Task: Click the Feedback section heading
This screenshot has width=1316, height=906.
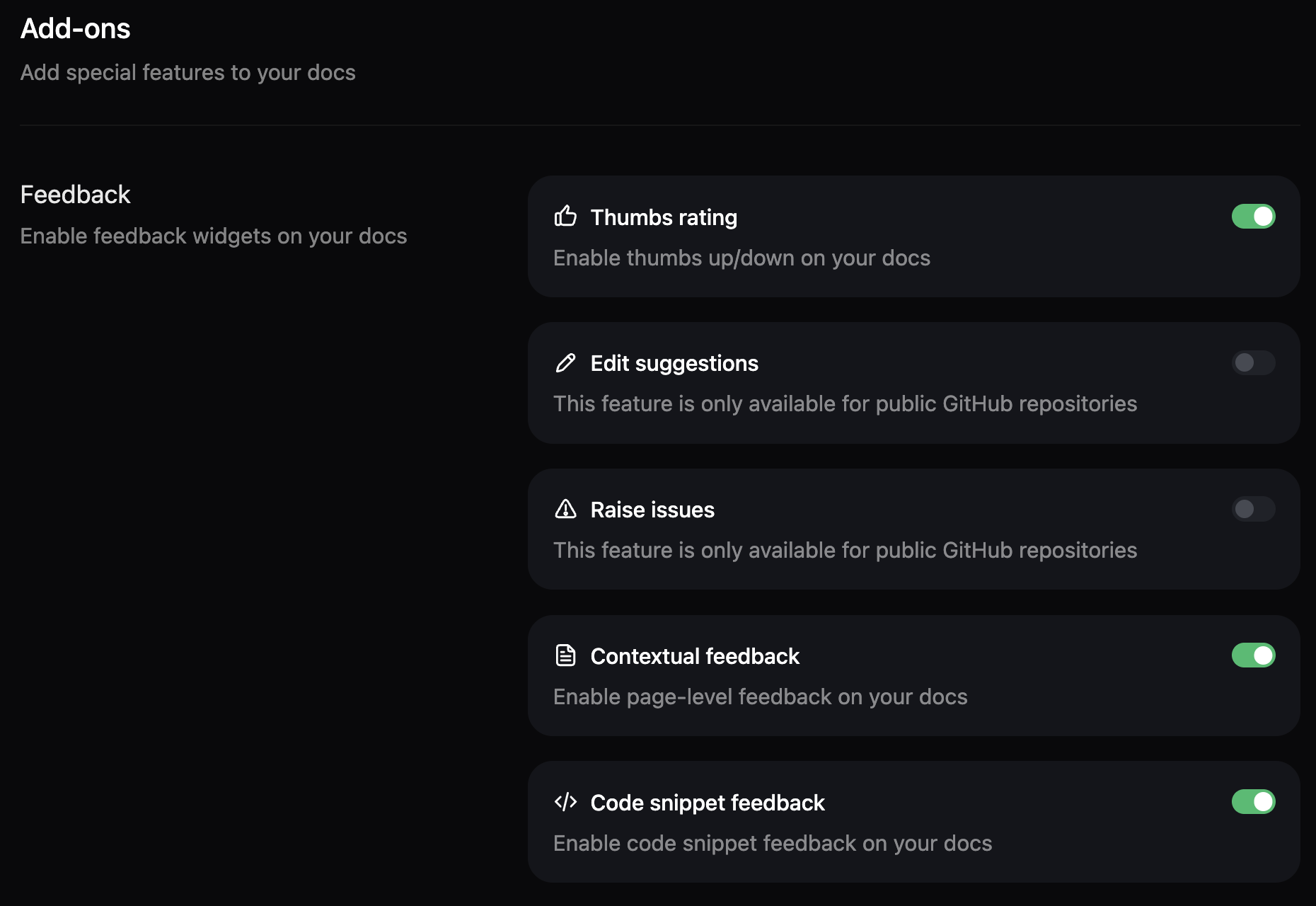Action: [x=76, y=193]
